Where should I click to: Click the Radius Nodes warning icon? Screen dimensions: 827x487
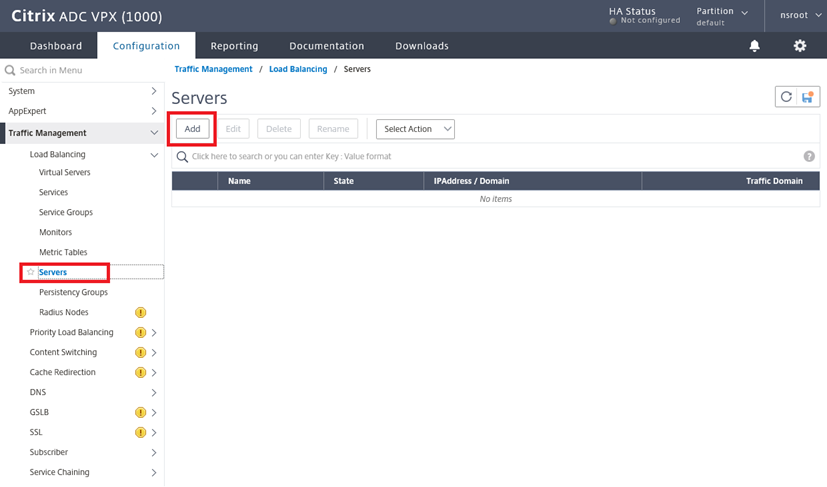pos(140,312)
